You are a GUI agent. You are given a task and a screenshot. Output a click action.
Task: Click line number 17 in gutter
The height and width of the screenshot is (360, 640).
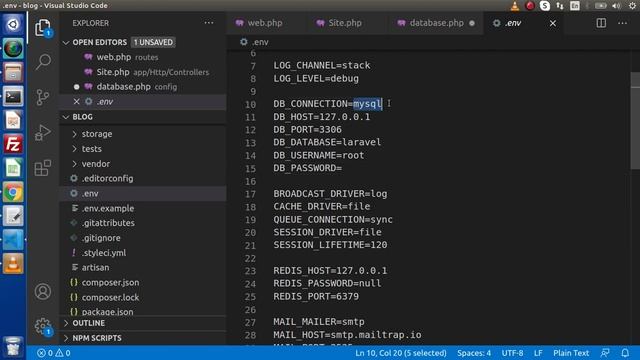[250, 194]
